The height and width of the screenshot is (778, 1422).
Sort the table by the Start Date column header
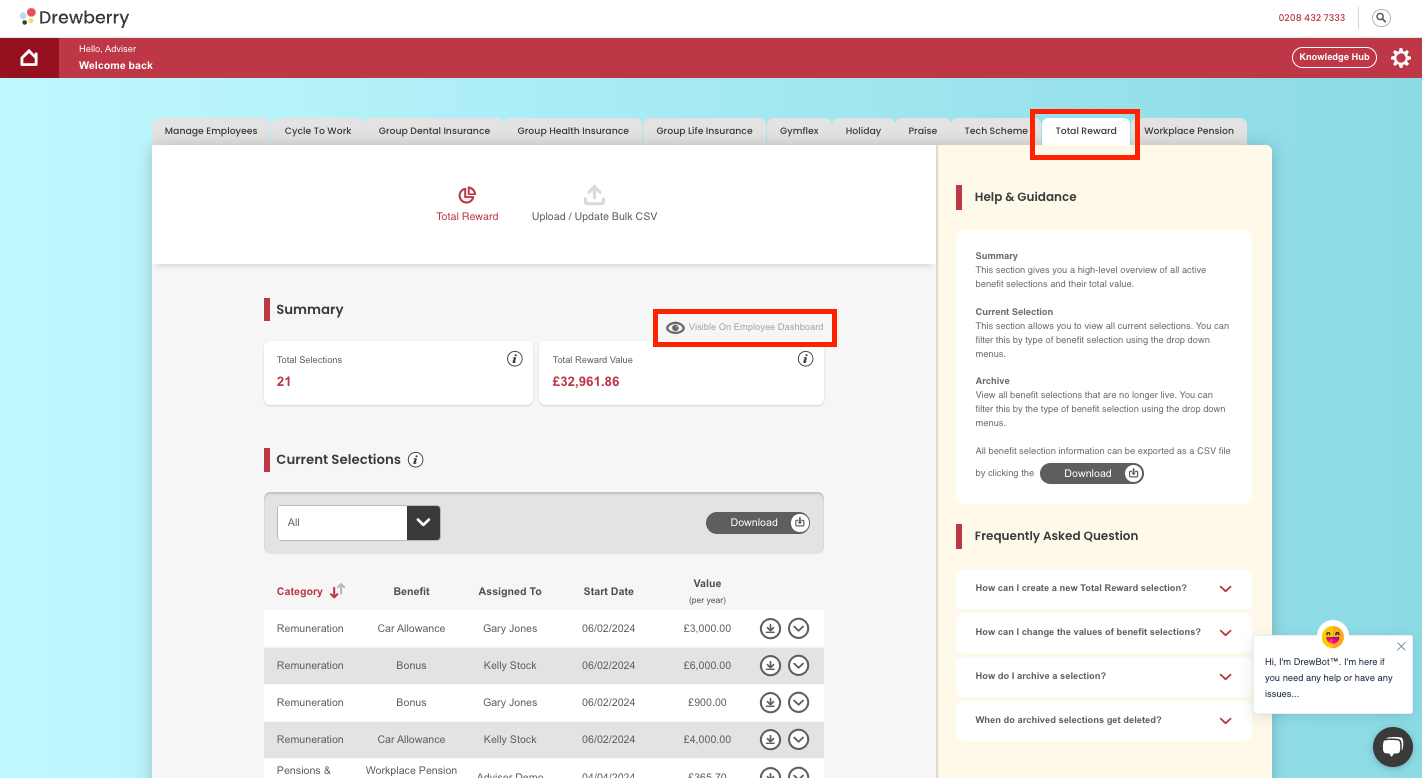tap(608, 591)
